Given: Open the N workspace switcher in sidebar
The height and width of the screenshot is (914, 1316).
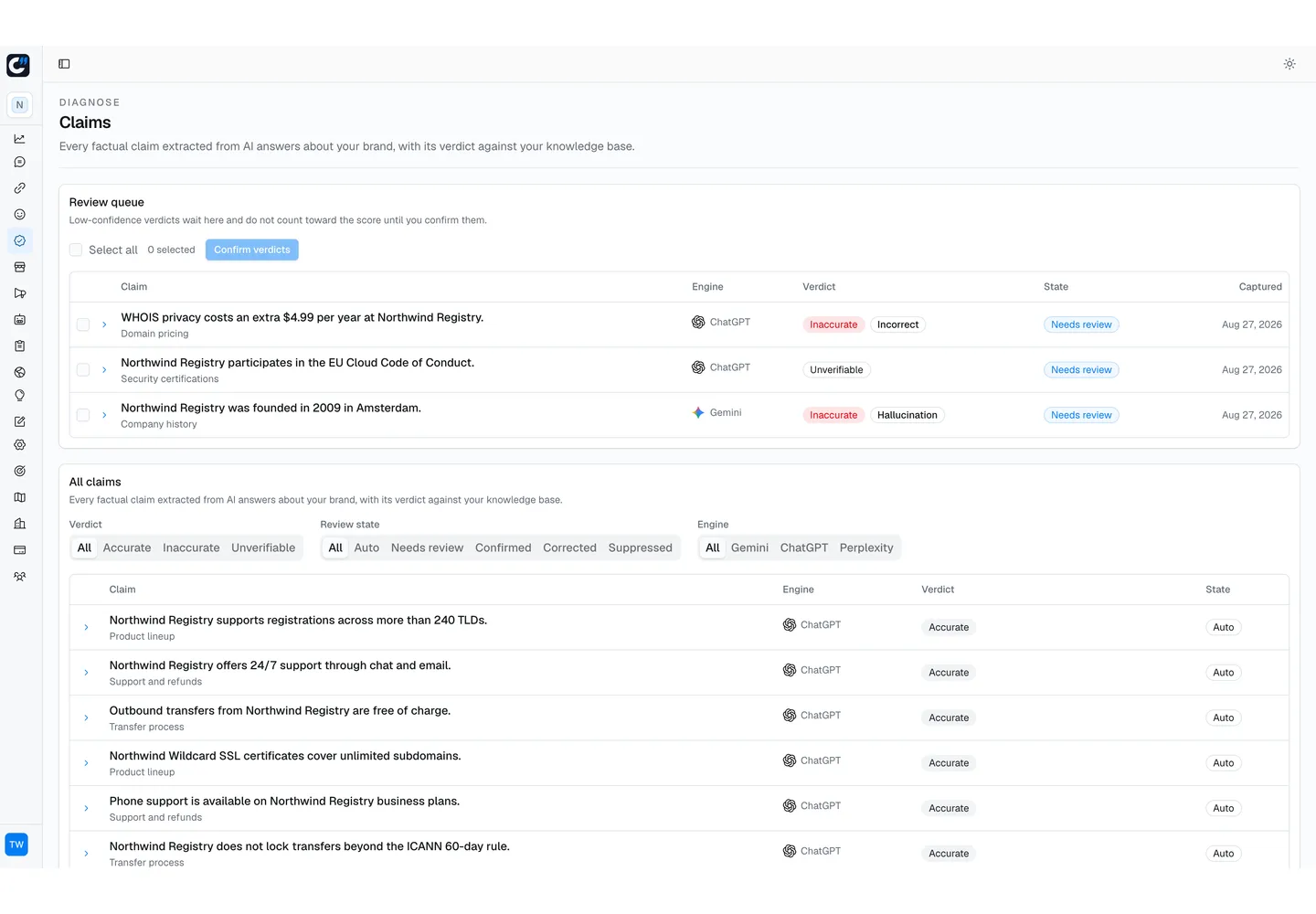Looking at the screenshot, I should (19, 105).
